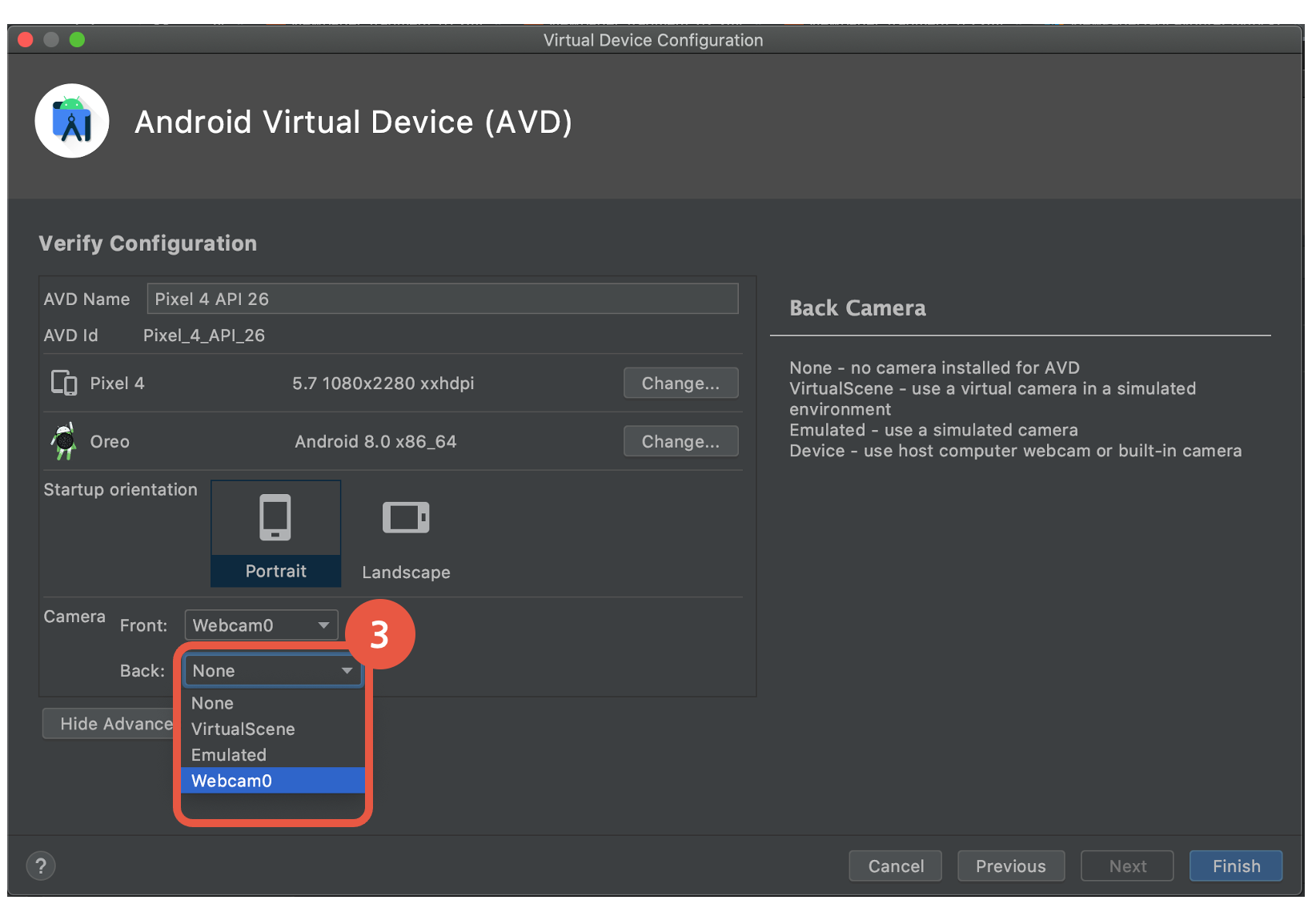
Task: Click the green zoom window button
Action: point(77,40)
